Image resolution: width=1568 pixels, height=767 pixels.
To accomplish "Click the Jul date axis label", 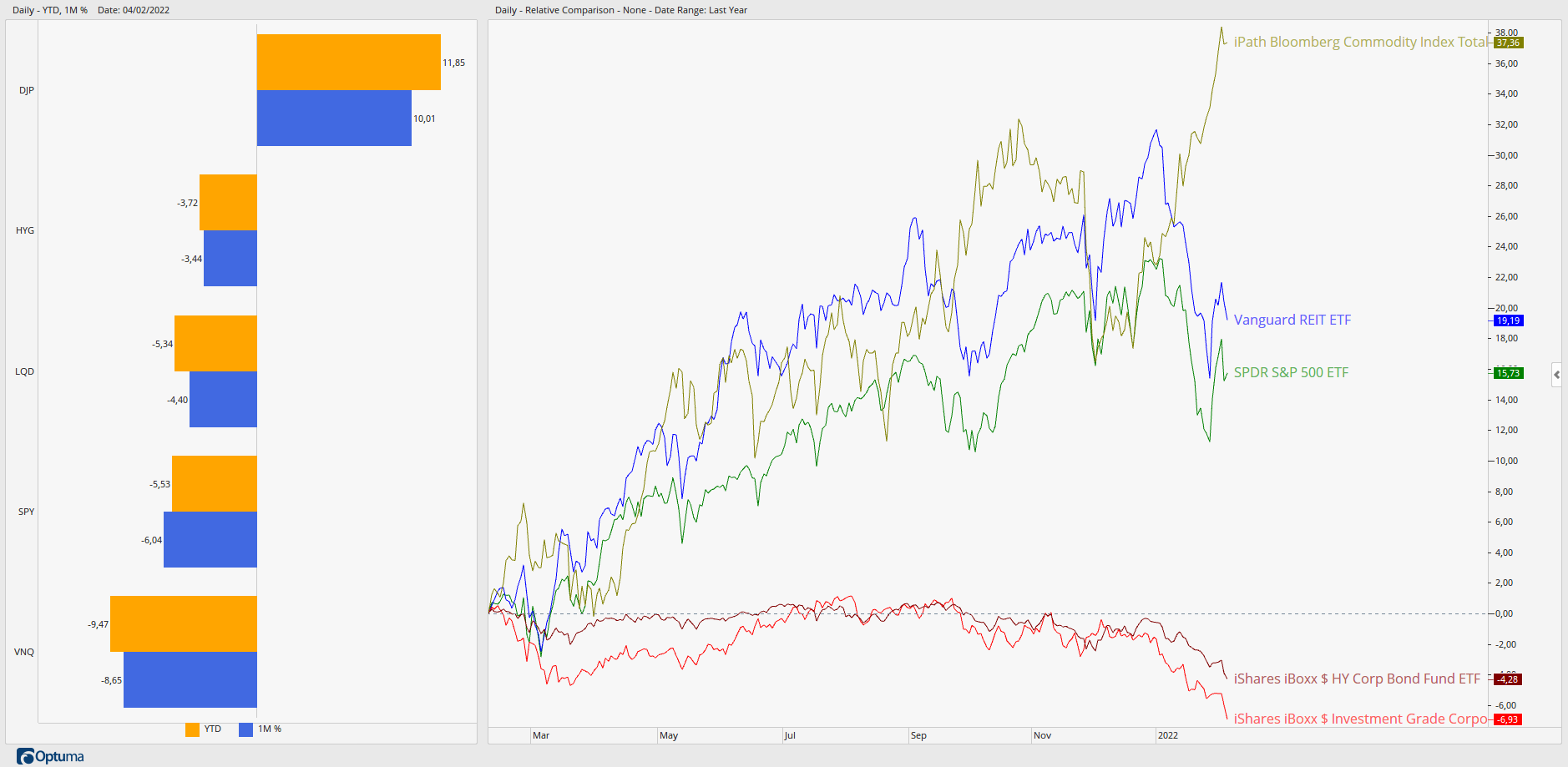I will [x=790, y=735].
